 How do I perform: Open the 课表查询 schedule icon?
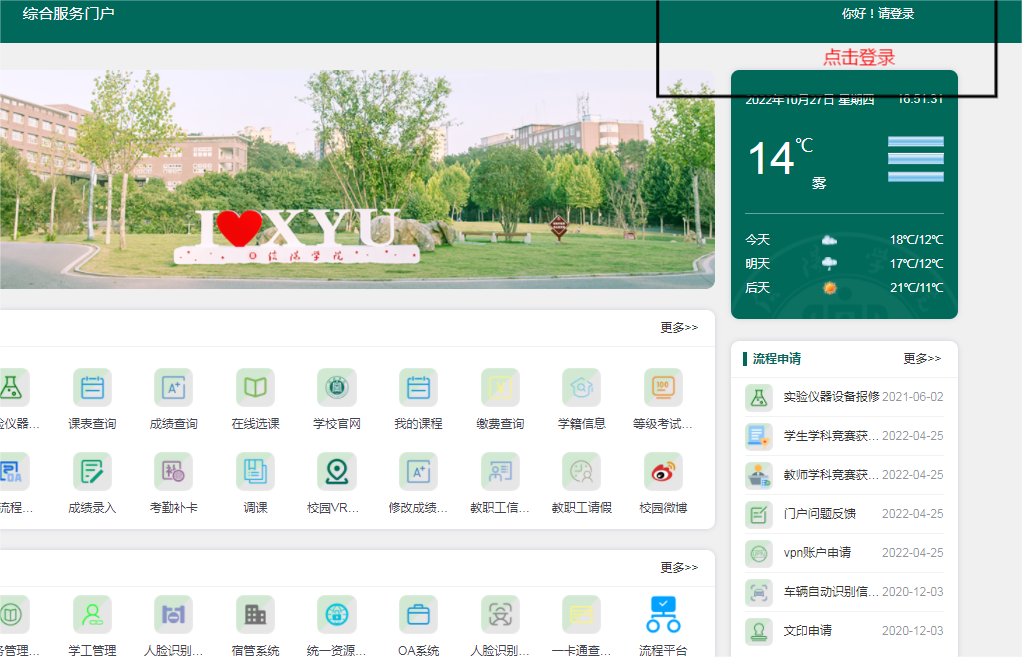pos(92,388)
